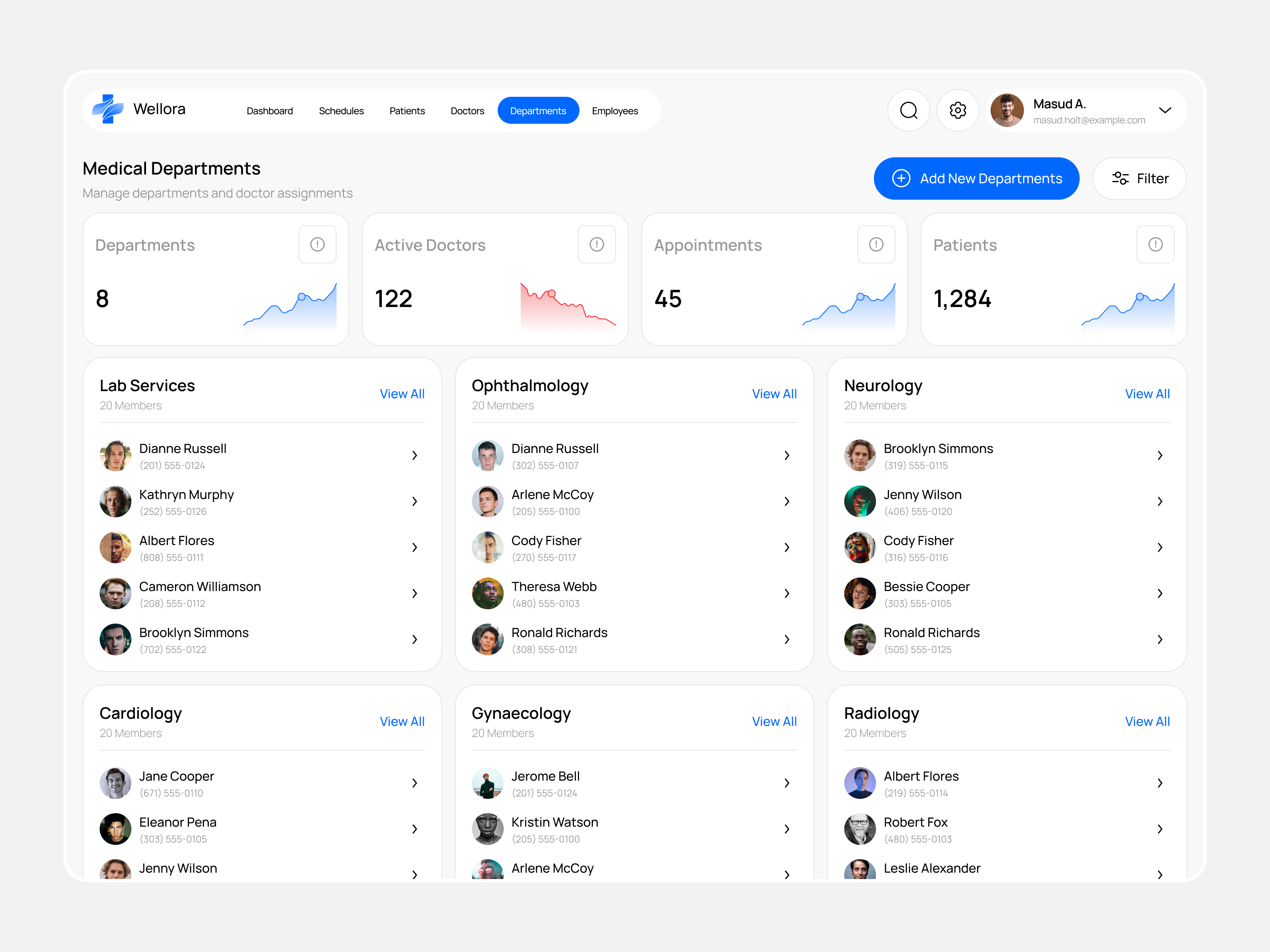Click info icon on Appointments card
The height and width of the screenshot is (952, 1270).
(x=876, y=244)
